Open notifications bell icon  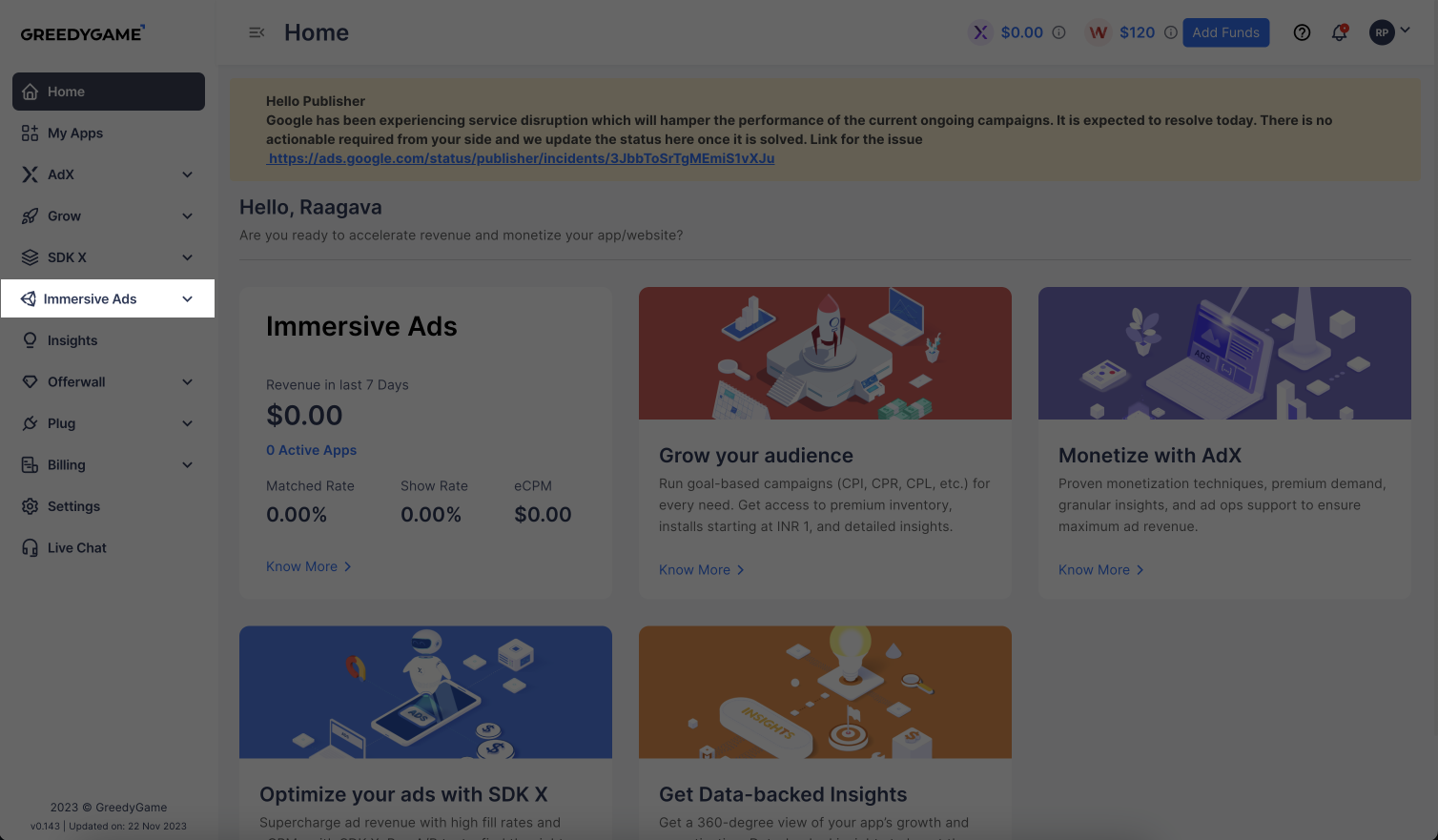click(1339, 32)
